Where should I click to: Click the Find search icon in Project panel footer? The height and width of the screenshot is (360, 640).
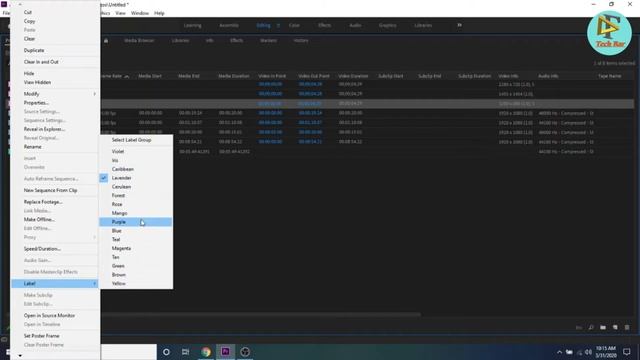(x=591, y=327)
